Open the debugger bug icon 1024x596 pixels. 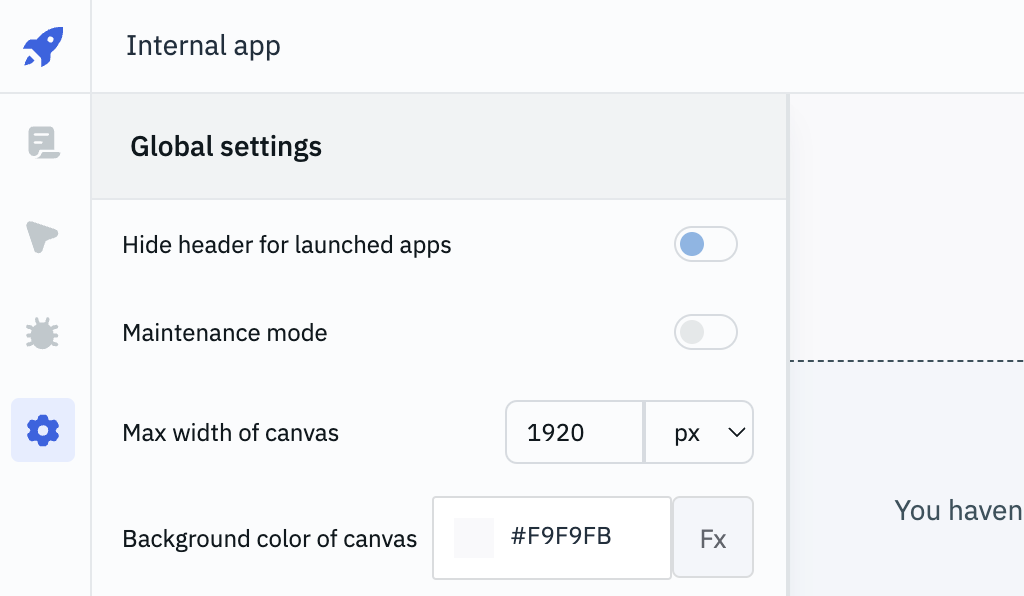43,333
